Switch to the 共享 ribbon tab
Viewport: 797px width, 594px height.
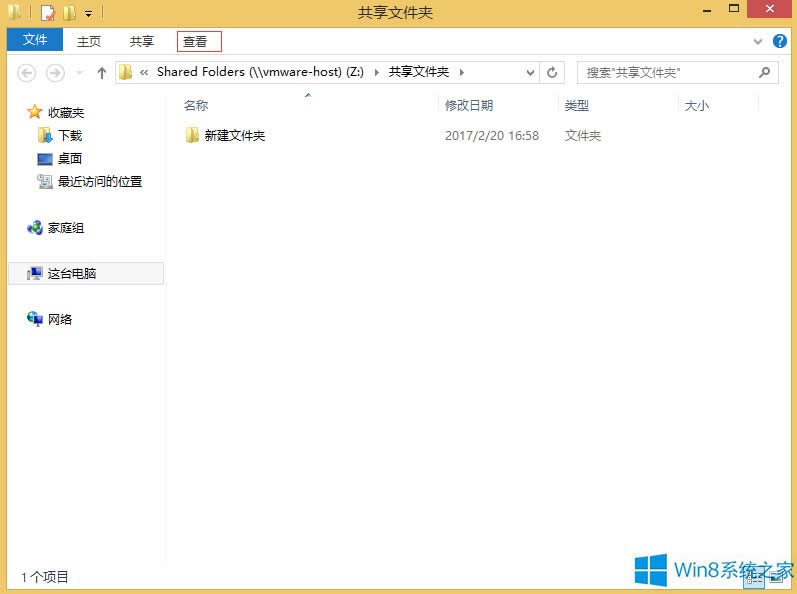click(x=142, y=41)
